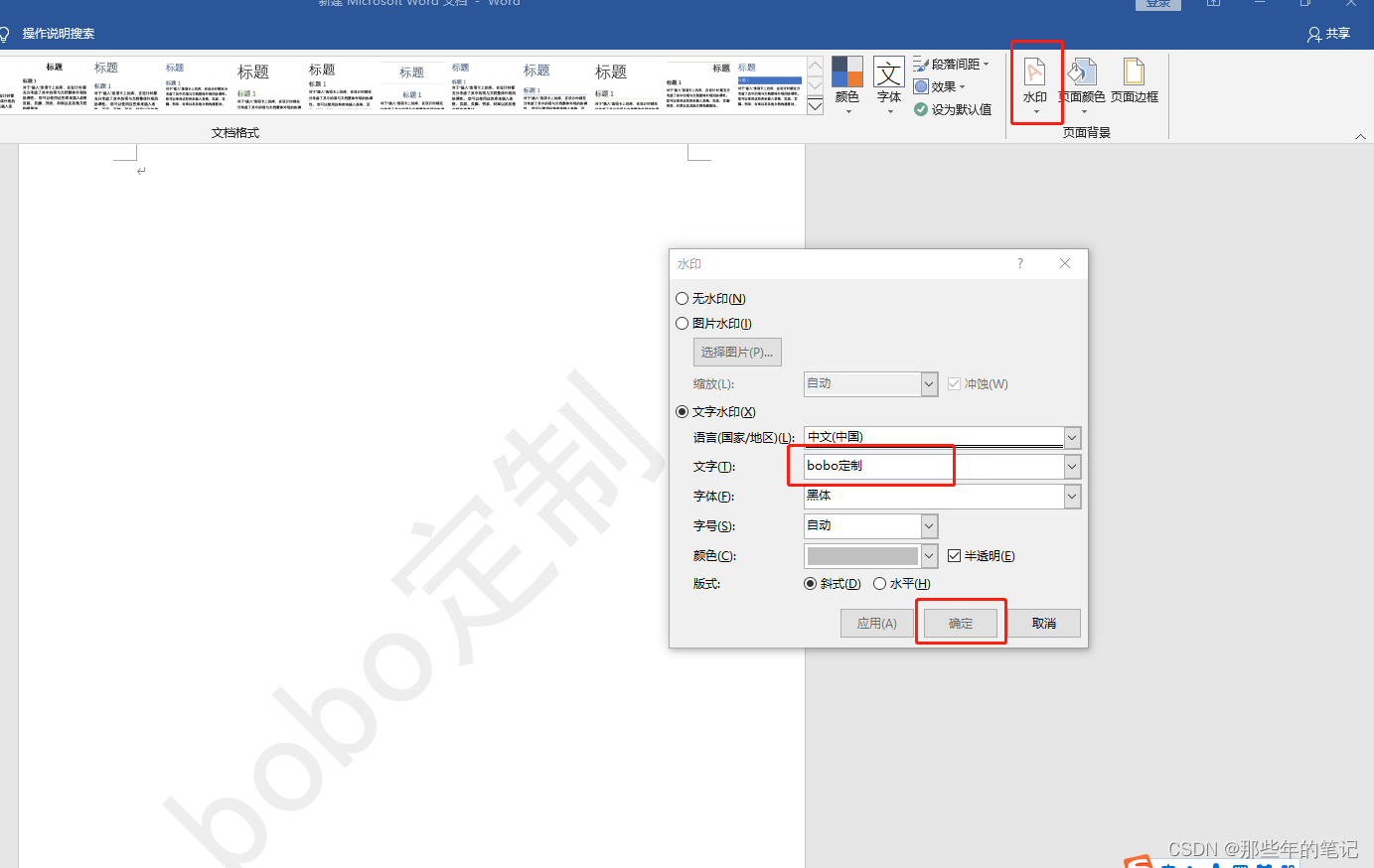Click the 共享 share button
This screenshot has width=1374, height=868.
coord(1329,34)
